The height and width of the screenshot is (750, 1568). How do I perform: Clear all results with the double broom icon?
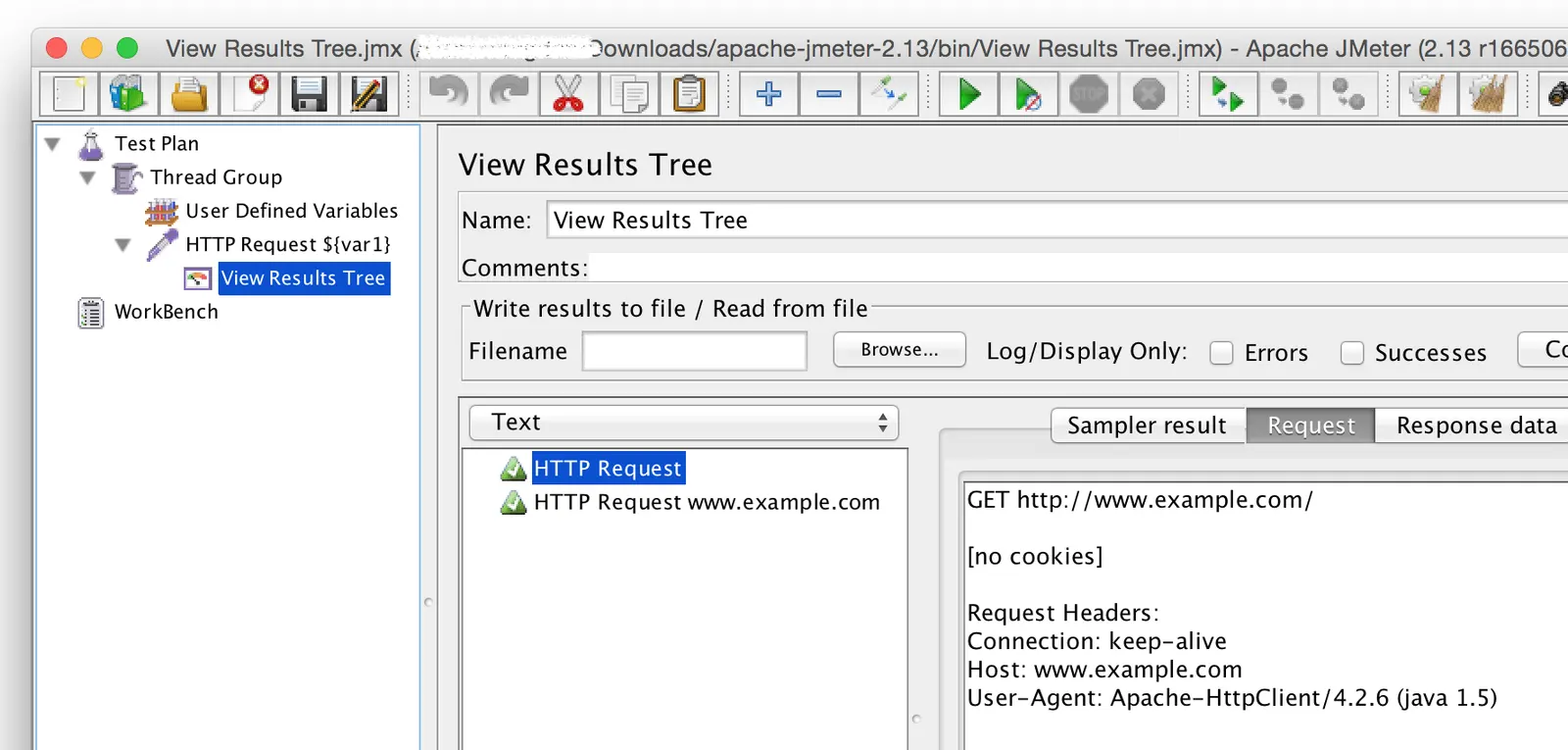click(x=1488, y=95)
